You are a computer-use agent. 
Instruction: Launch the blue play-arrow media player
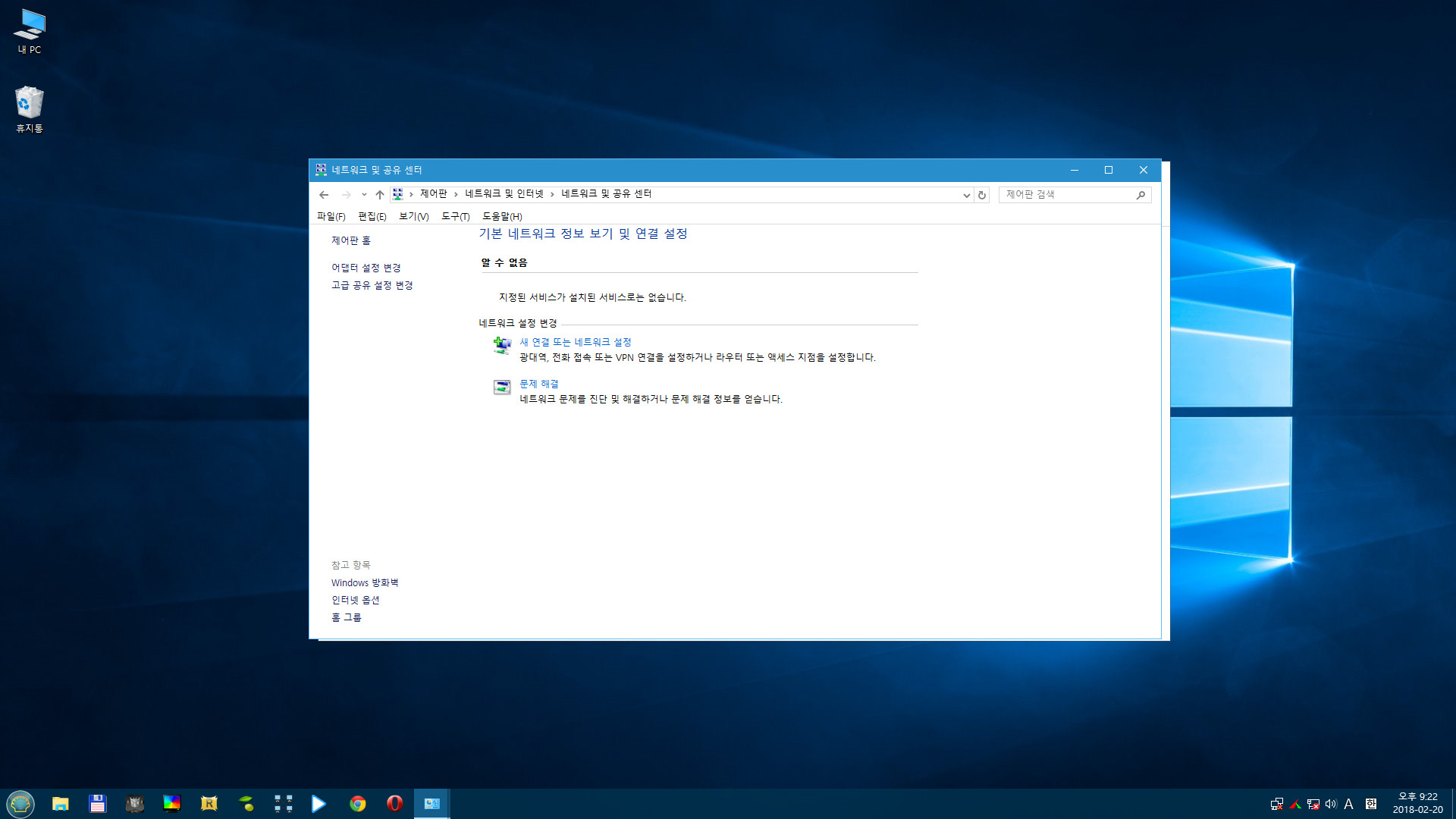coord(319,804)
